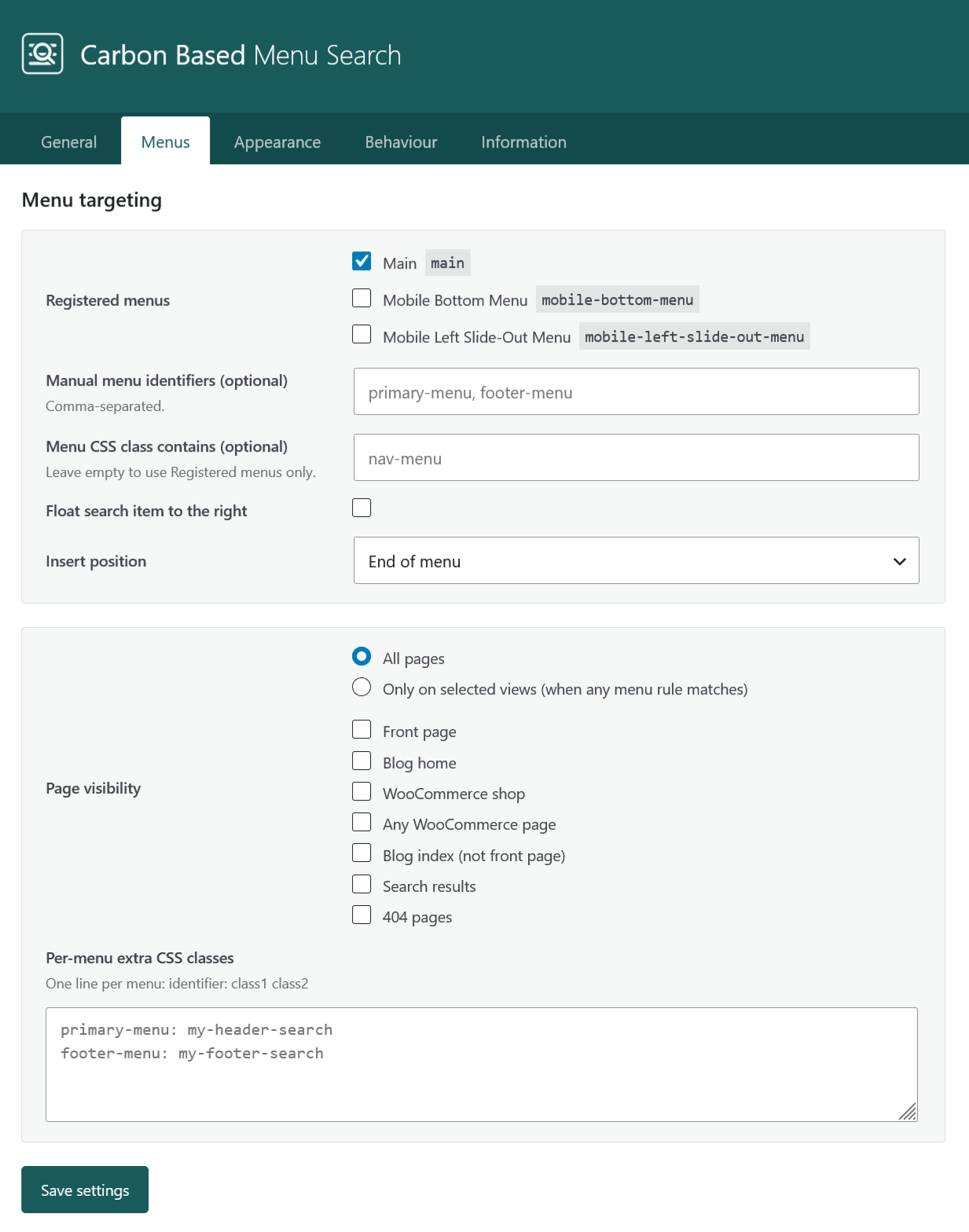The image size is (969, 1232).
Task: Tick the Search results checkbox
Action: [362, 884]
